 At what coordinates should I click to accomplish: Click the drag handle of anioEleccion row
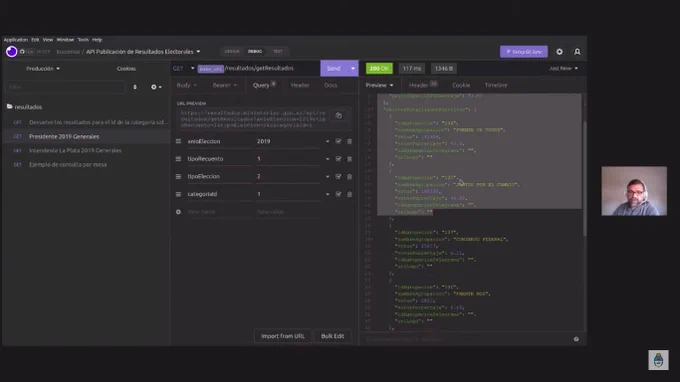pos(178,141)
